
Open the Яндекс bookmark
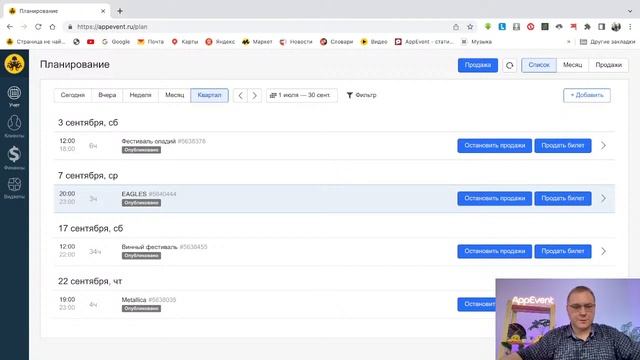pyautogui.click(x=220, y=42)
